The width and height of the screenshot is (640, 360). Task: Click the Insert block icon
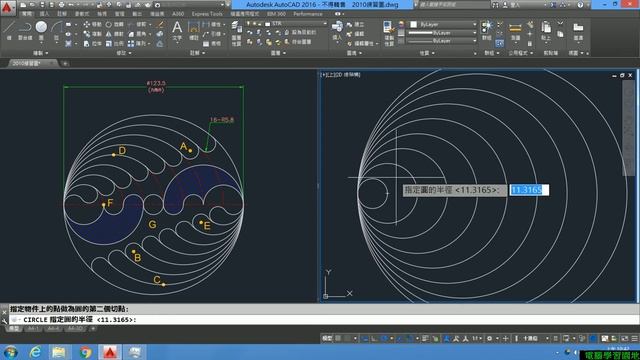tap(337, 31)
